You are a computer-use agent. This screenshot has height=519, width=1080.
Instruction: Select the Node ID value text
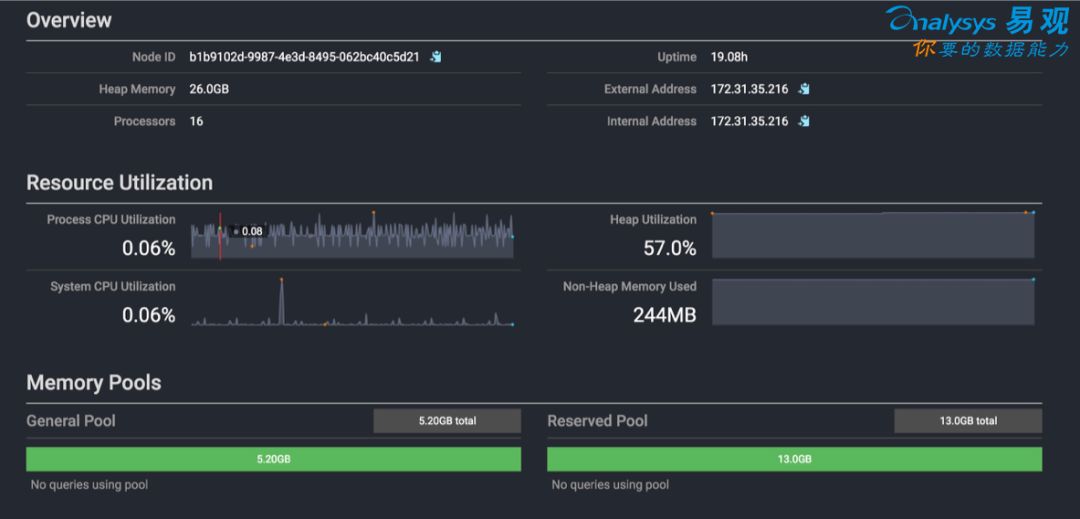tap(304, 57)
